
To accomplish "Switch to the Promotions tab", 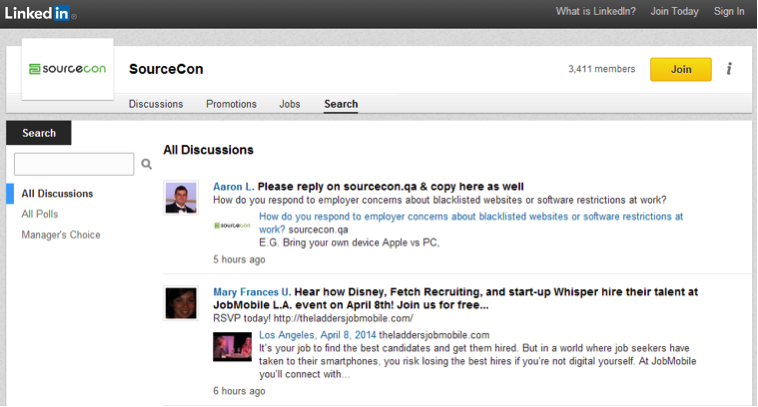I will [x=231, y=104].
